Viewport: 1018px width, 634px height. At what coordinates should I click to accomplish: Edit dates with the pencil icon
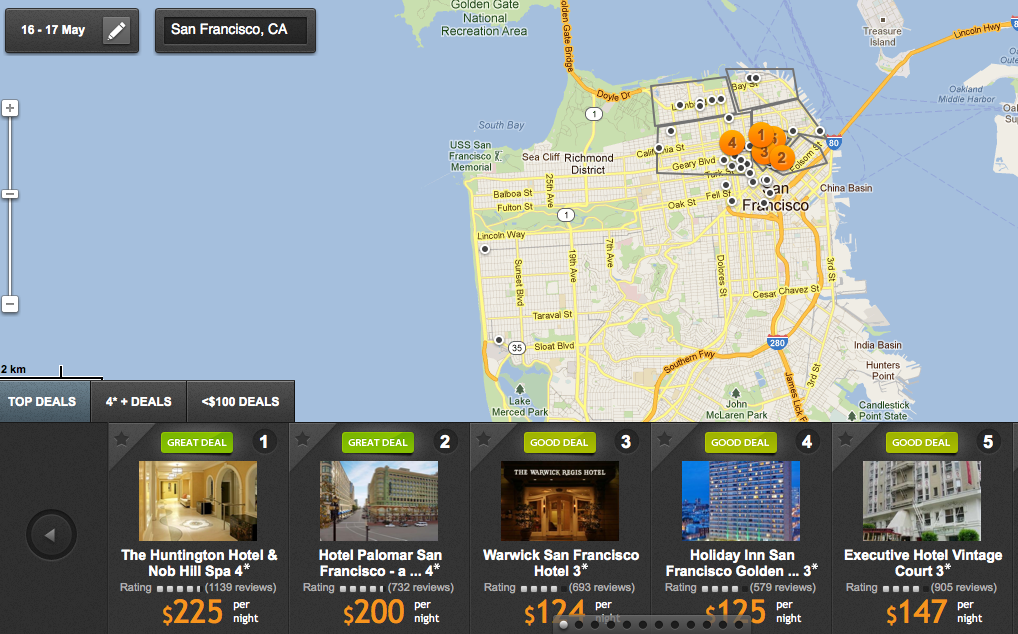click(x=117, y=30)
